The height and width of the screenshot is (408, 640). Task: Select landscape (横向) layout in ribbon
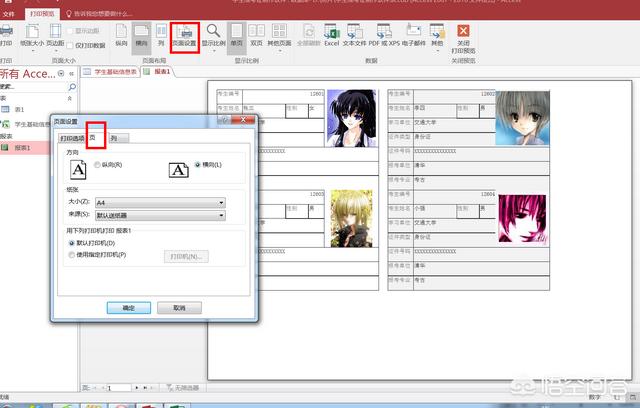141,36
